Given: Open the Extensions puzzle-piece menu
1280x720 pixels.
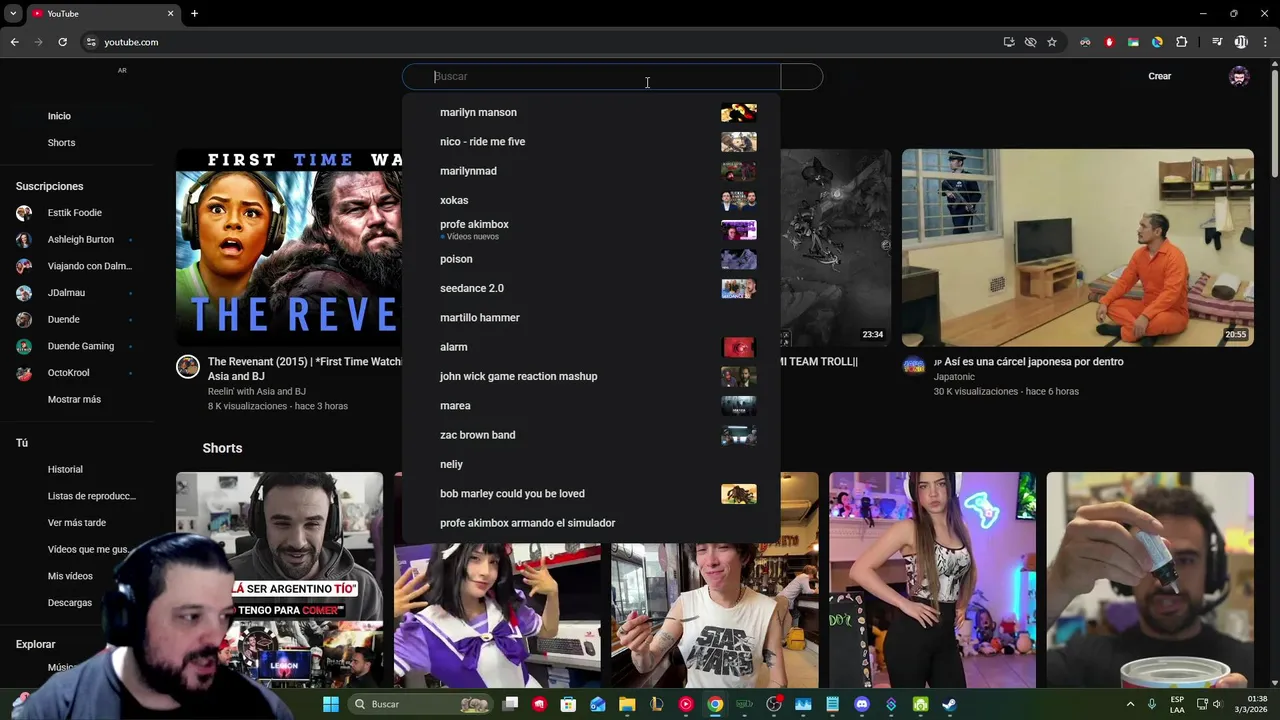Looking at the screenshot, I should [x=1181, y=42].
